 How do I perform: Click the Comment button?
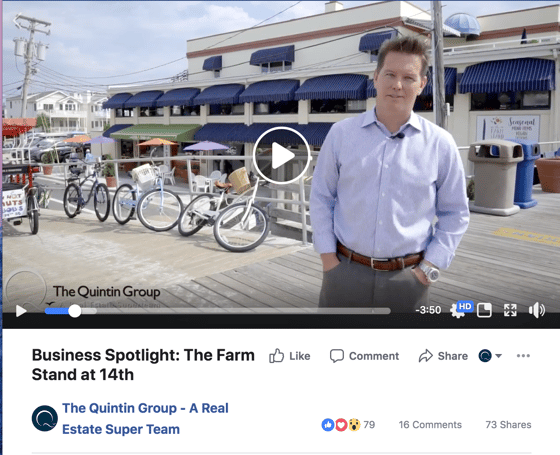tap(364, 356)
